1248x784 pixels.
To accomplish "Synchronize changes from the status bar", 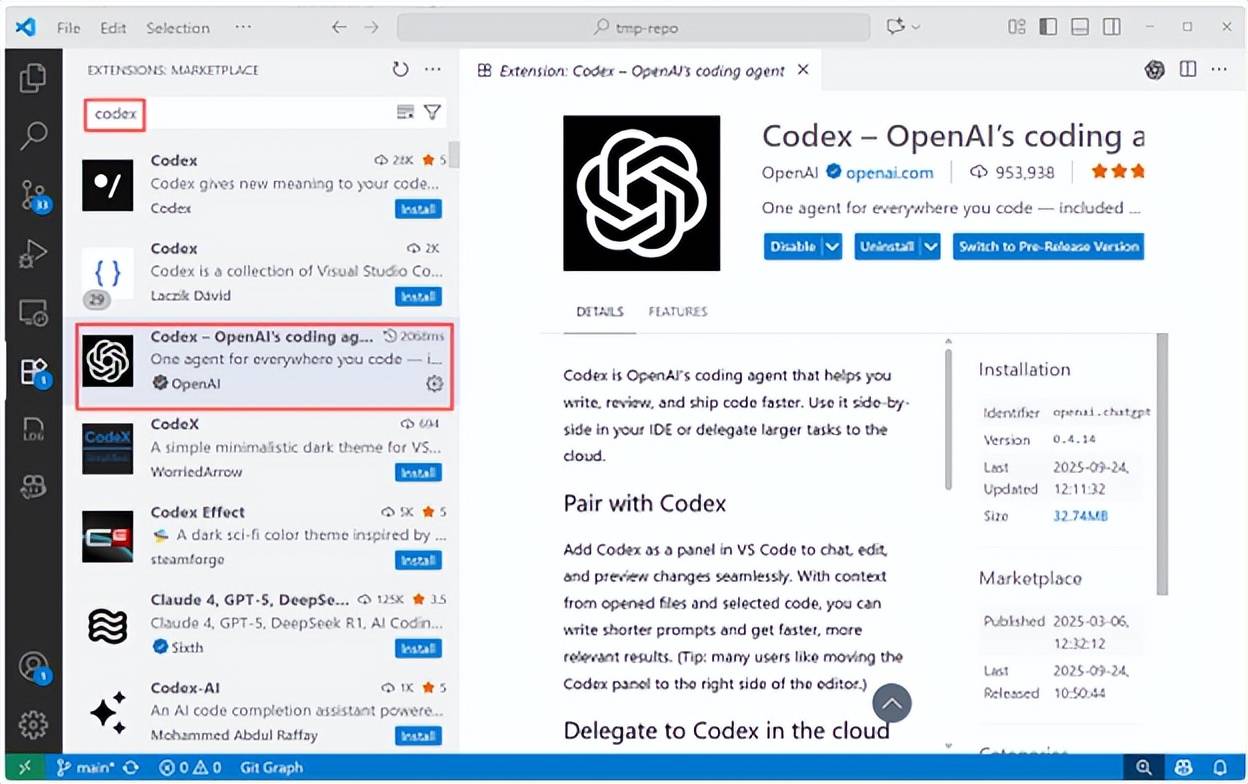I will [131, 768].
